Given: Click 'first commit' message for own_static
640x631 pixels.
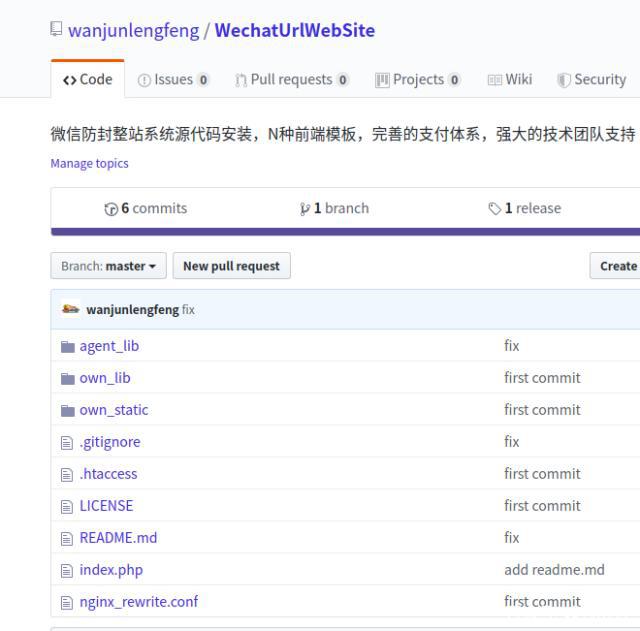Looking at the screenshot, I should pyautogui.click(x=542, y=410).
